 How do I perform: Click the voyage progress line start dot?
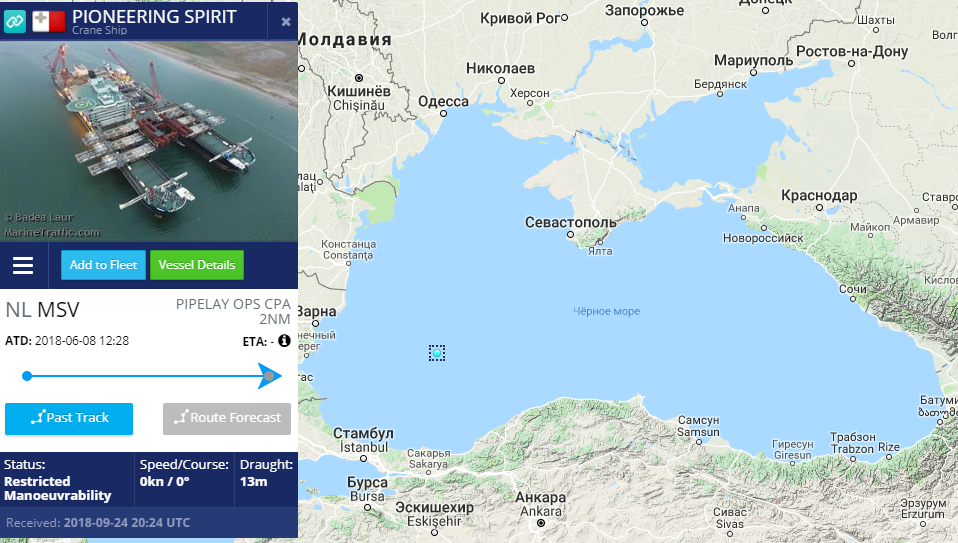coord(27,376)
